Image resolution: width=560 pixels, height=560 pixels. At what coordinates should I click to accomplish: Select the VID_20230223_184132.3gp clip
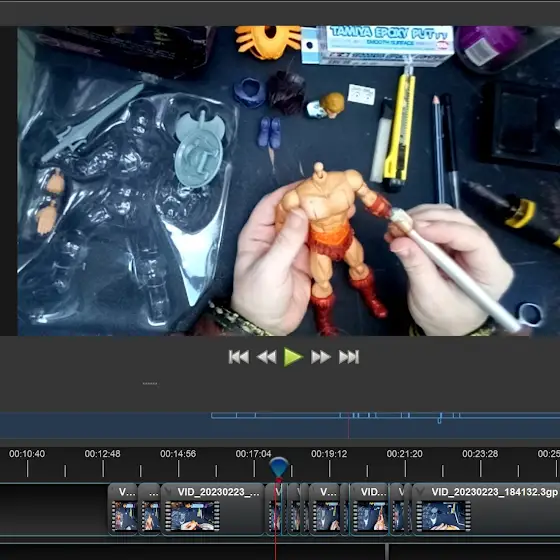(x=486, y=509)
